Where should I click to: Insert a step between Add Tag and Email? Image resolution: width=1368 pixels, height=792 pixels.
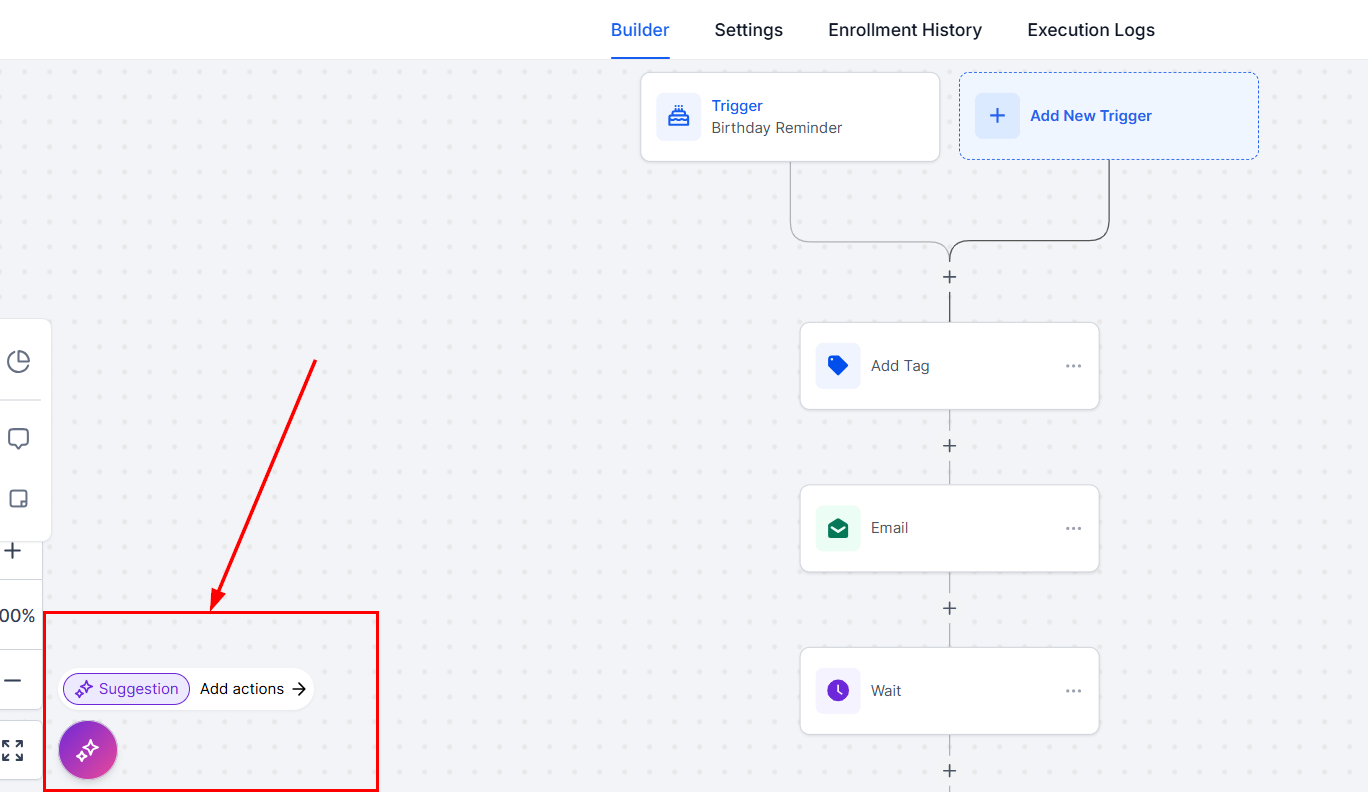click(949, 446)
